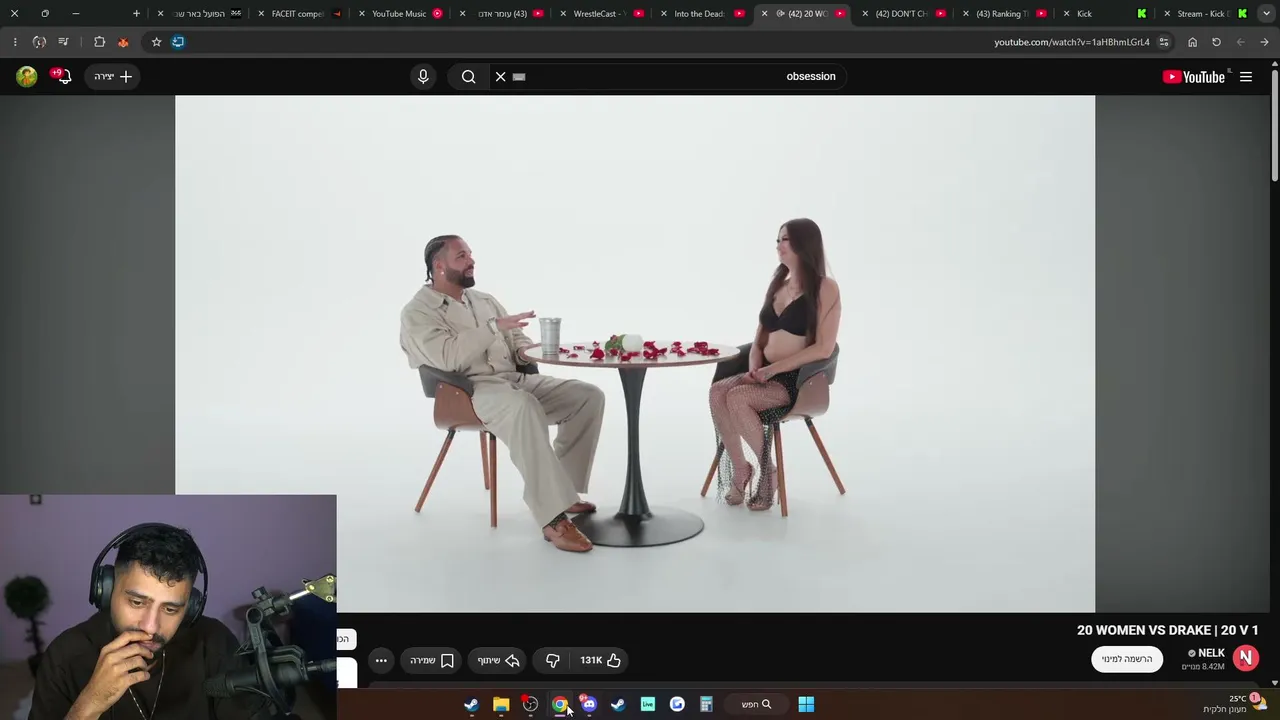The height and width of the screenshot is (720, 1280).
Task: Dislike the video with thumbs down
Action: [x=552, y=660]
